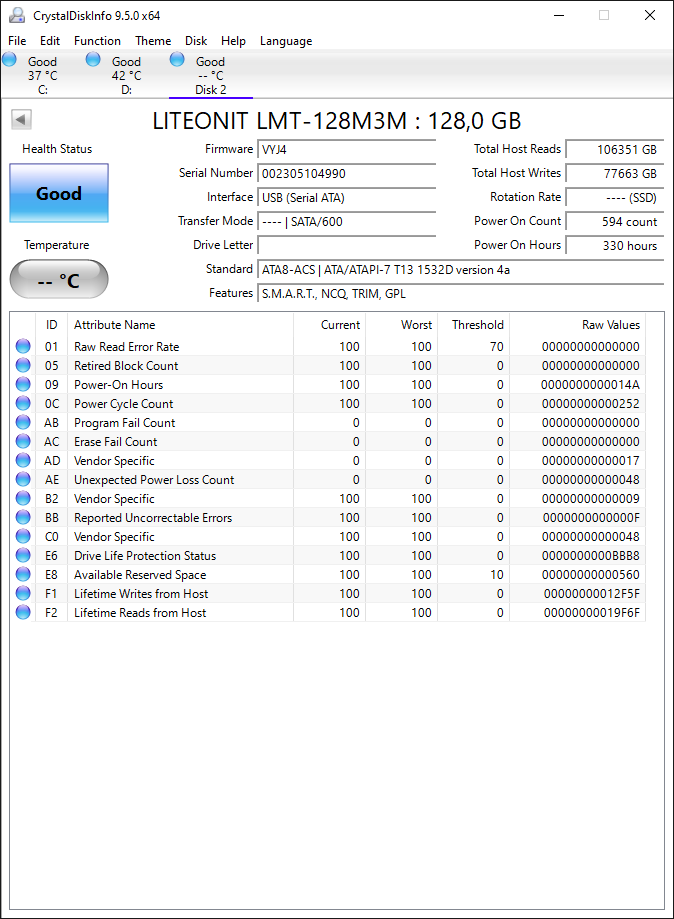Click the Available Reserved Space attribute name

pos(140,574)
